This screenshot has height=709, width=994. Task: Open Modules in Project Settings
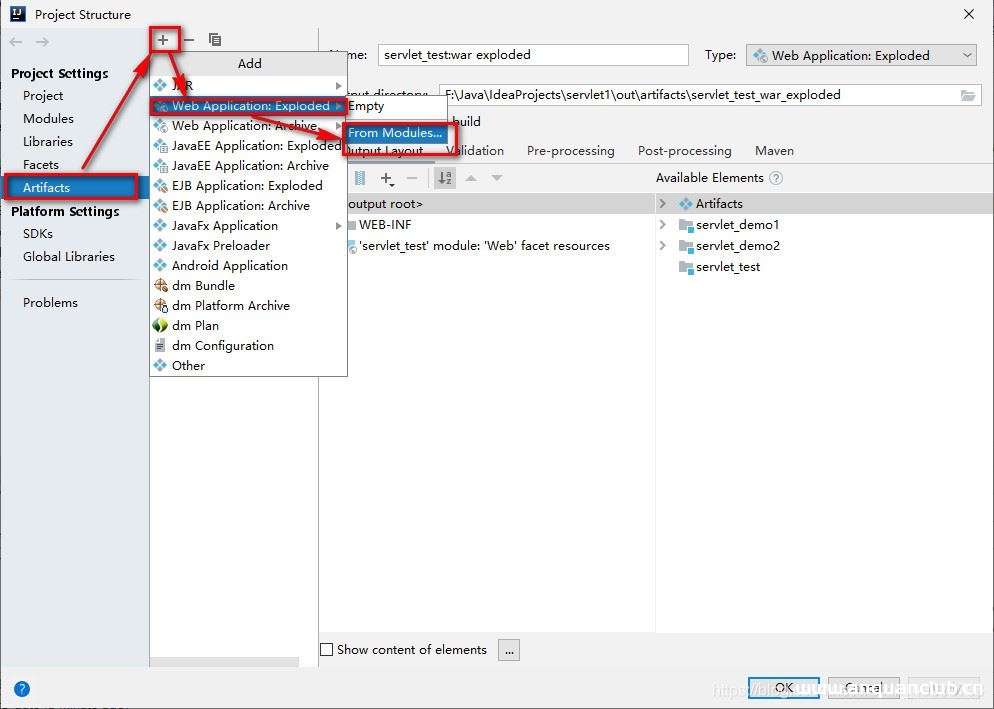(x=48, y=119)
